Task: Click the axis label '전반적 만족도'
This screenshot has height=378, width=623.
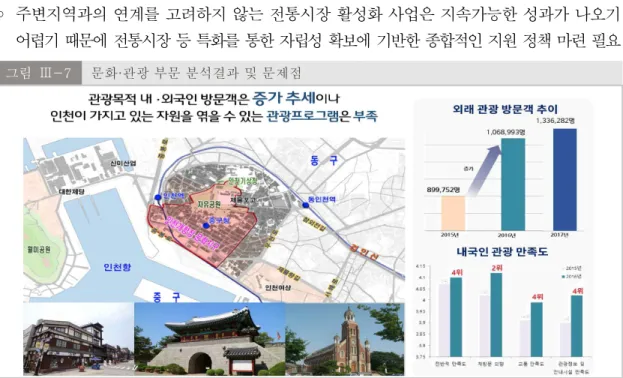Action: 450,364
